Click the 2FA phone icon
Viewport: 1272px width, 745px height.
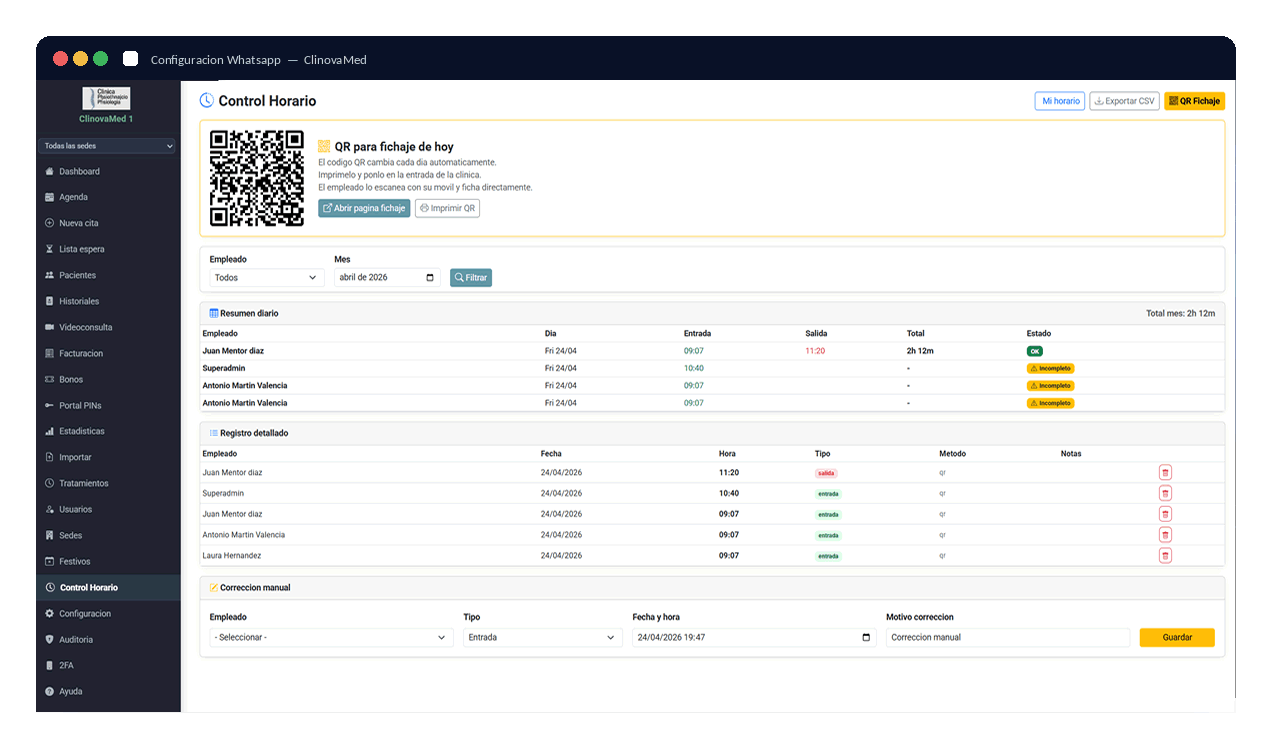pyautogui.click(x=50, y=665)
